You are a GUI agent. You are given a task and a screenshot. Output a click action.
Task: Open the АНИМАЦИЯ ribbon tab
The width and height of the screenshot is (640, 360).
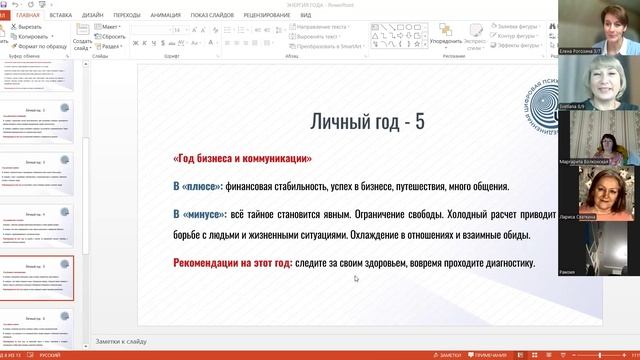tap(165, 15)
